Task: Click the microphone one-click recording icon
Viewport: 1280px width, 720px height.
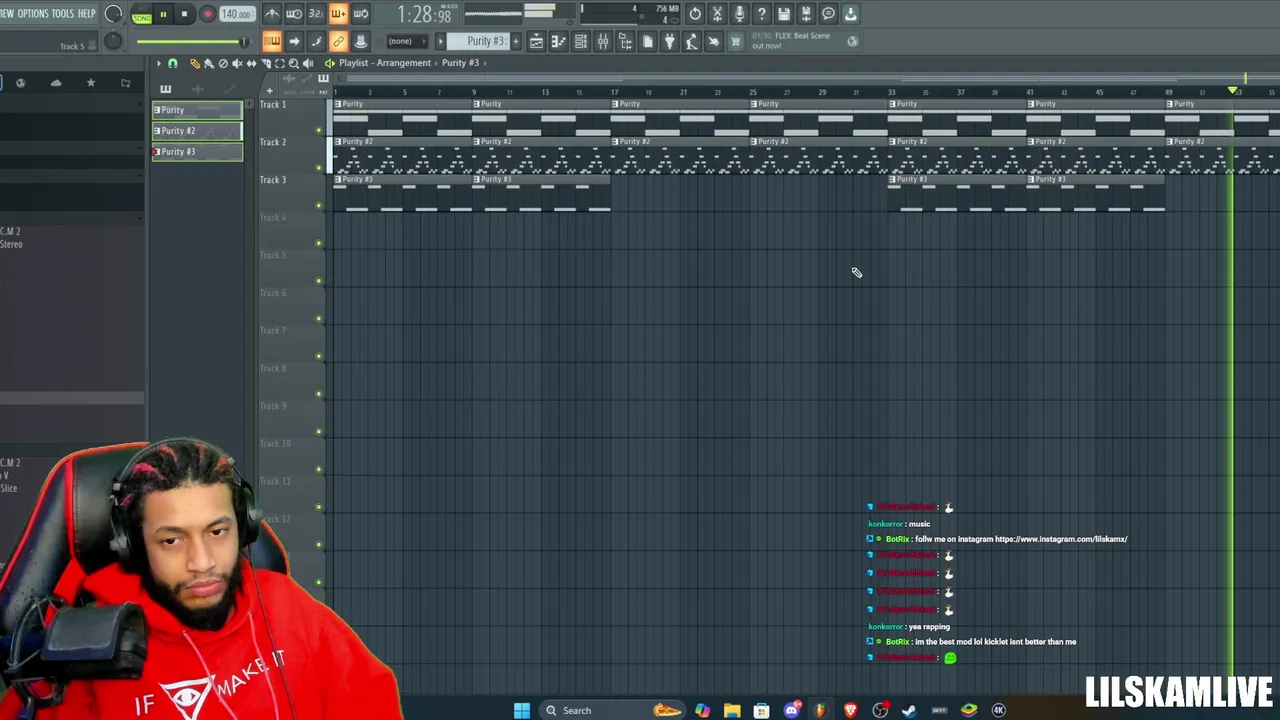Action: coord(739,14)
